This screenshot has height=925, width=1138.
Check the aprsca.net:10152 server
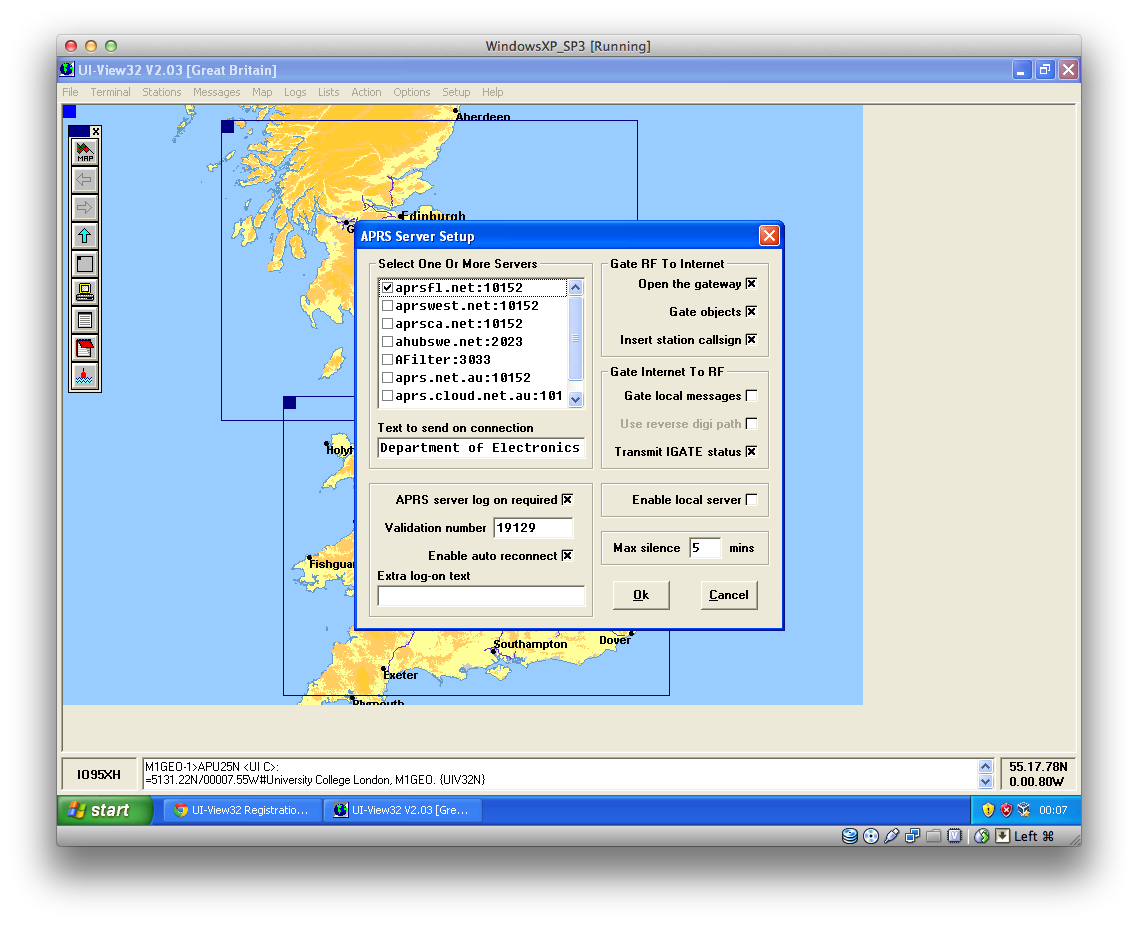click(388, 324)
